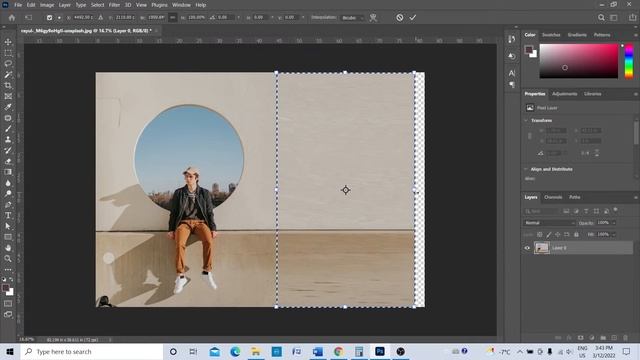Click the Windows Start button
Viewport: 640px width, 360px height.
click(10, 351)
